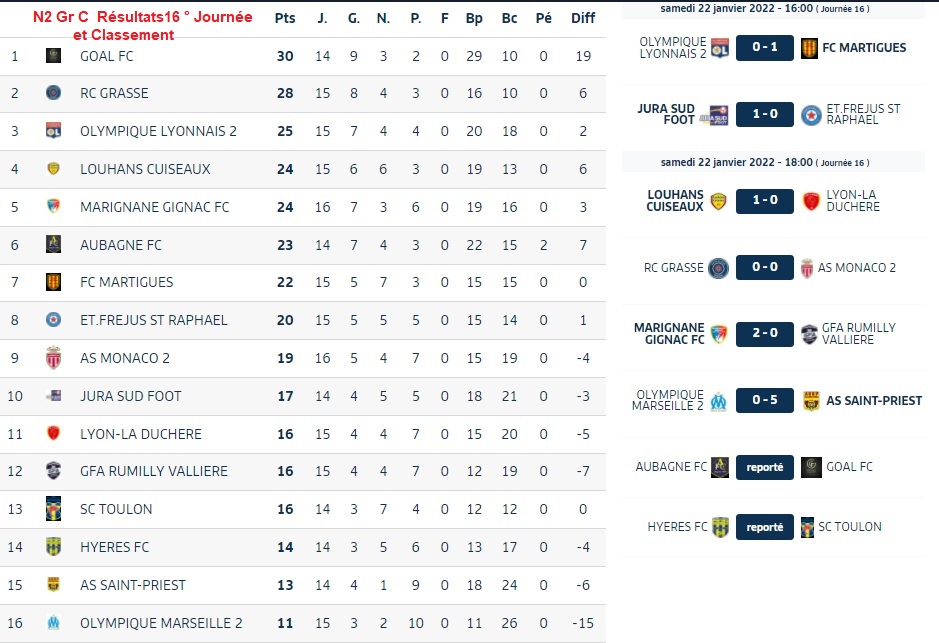Click reporté button for Aubagne FC match
This screenshot has width=939, height=643.
tap(765, 467)
